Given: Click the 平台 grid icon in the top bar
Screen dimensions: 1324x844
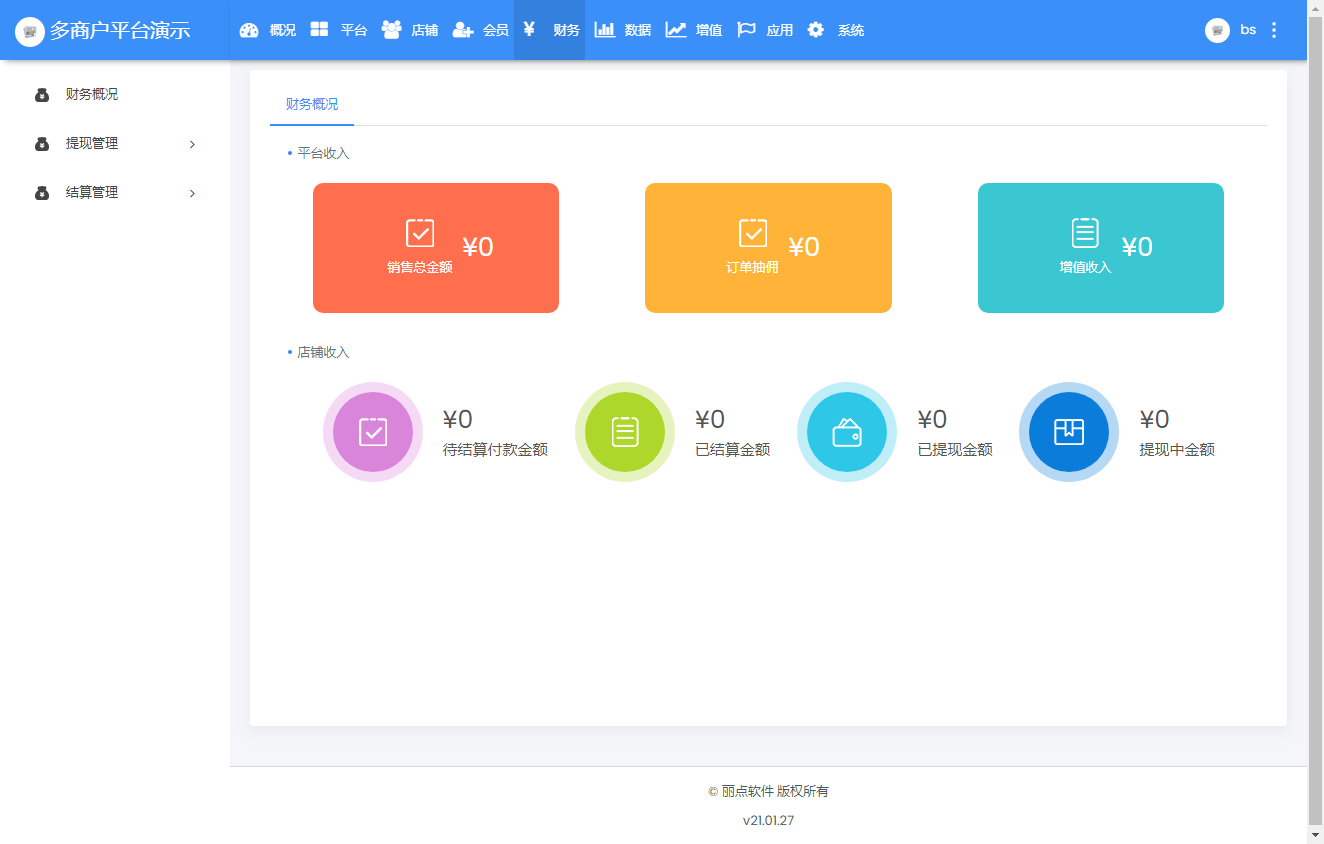Looking at the screenshot, I should pos(319,29).
